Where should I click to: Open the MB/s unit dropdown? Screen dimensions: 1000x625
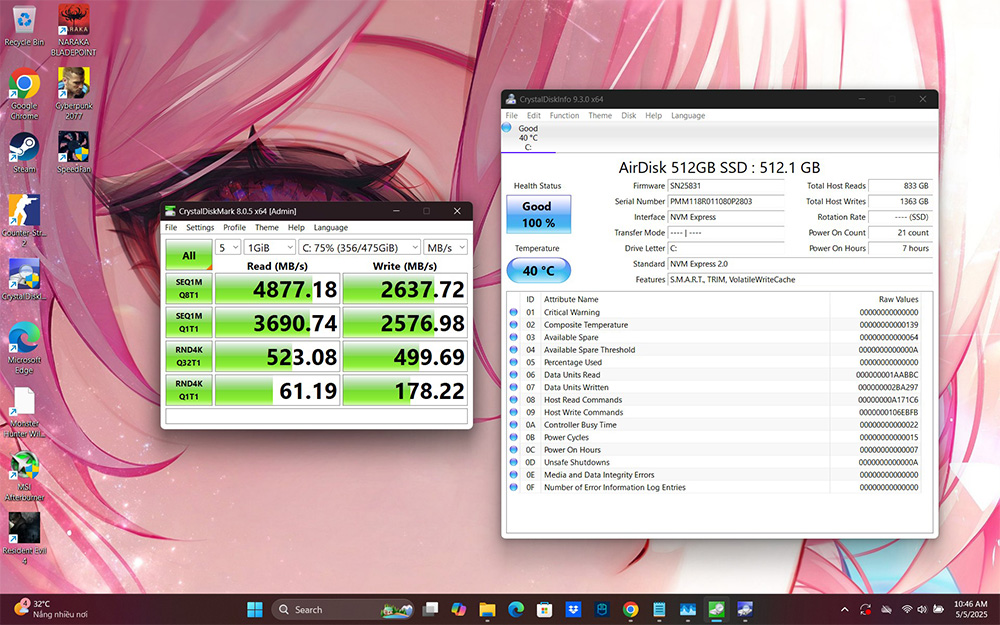click(x=446, y=247)
